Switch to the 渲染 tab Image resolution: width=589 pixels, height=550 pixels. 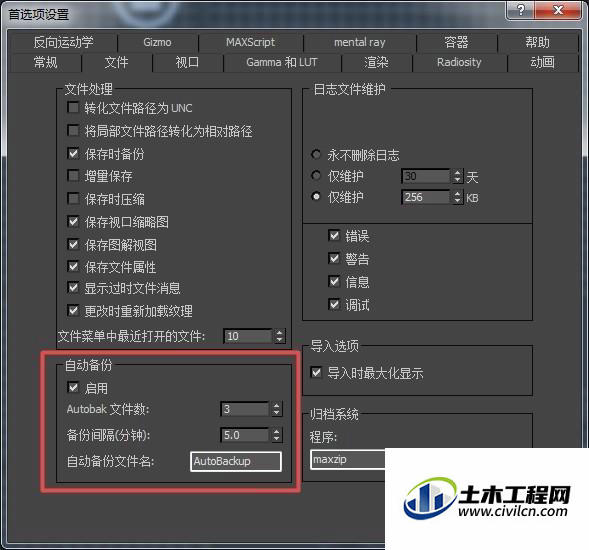click(x=376, y=62)
